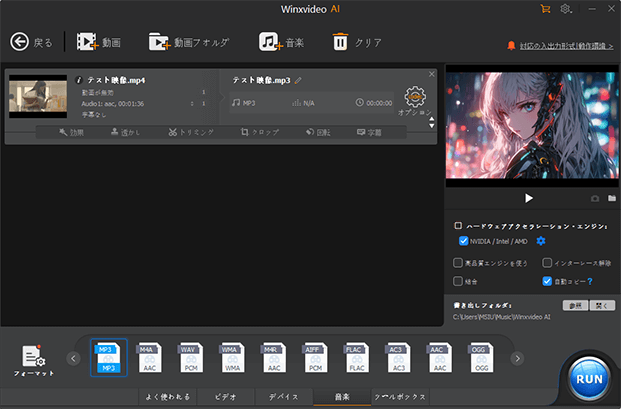Switch to ビデオ tab
The image size is (621, 409).
(226, 397)
